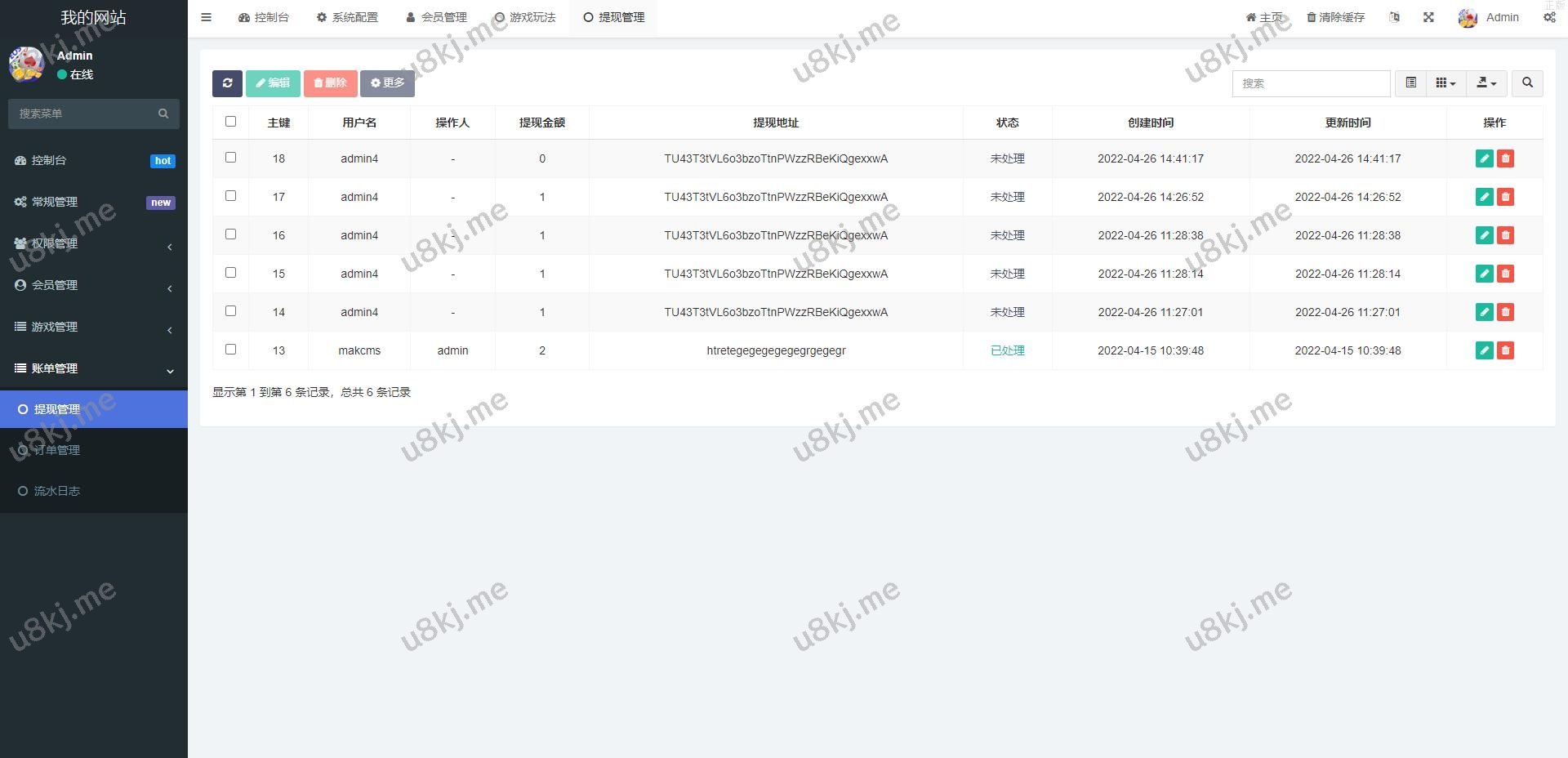Screen dimensions: 1568x758
Task: Check the select-all checkbox in table header
Action: [x=230, y=122]
